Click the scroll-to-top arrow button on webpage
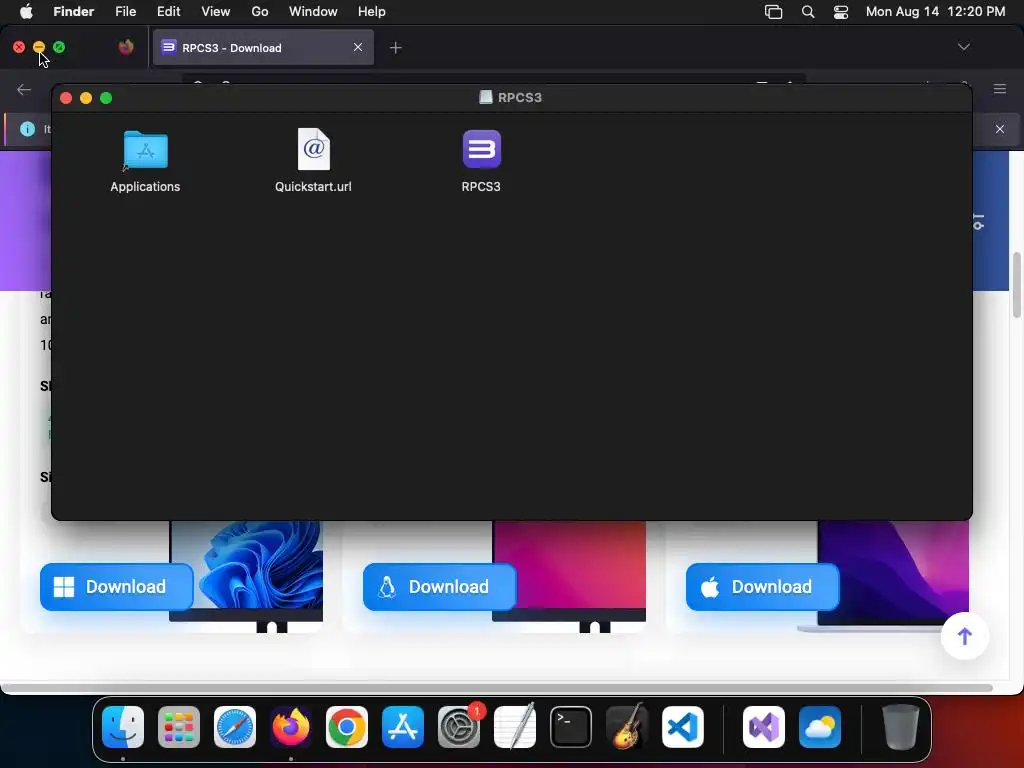 coord(965,636)
